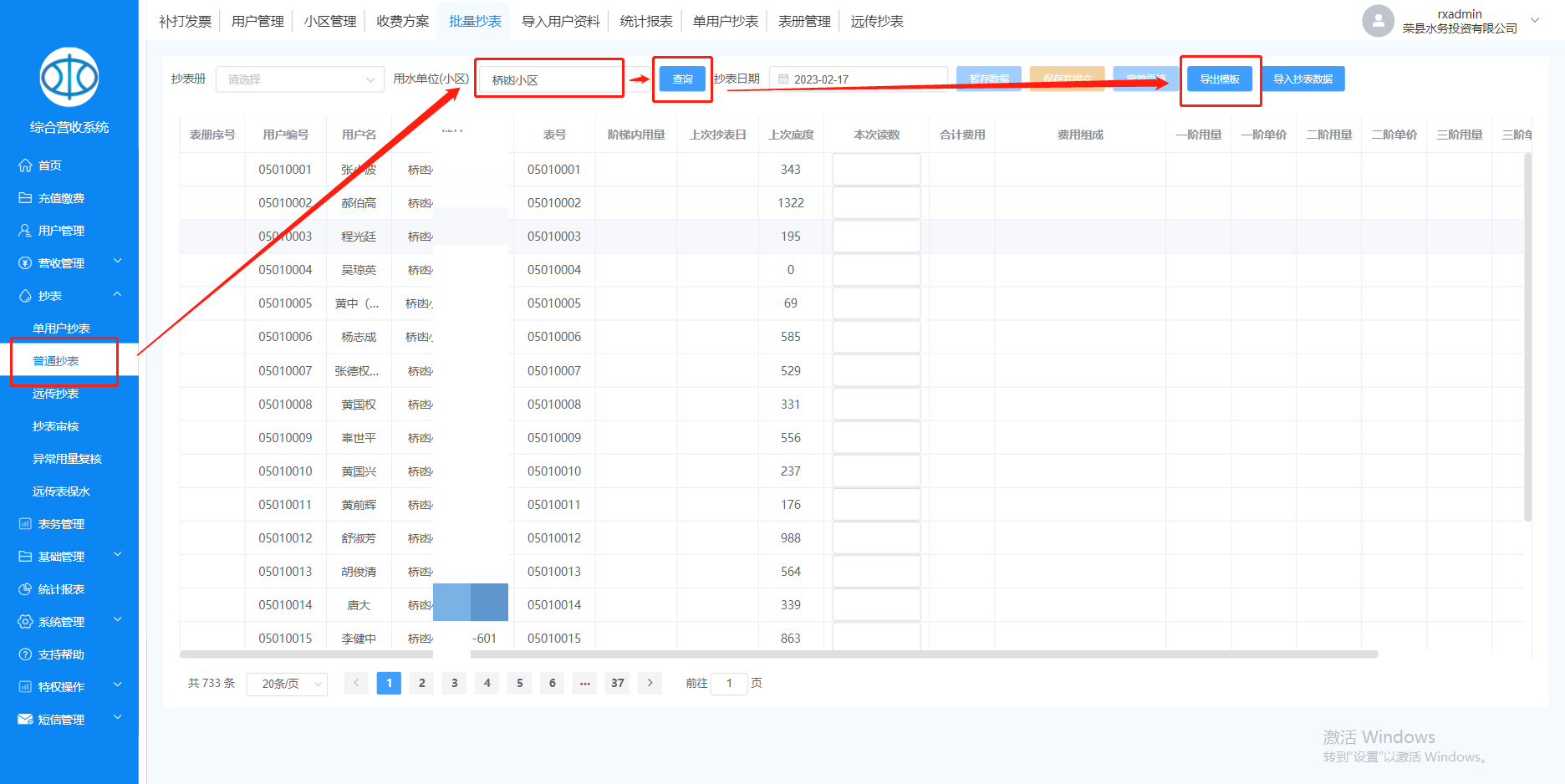Expand the 营收管理 submenu chevron
The height and width of the screenshot is (784, 1565).
[118, 262]
